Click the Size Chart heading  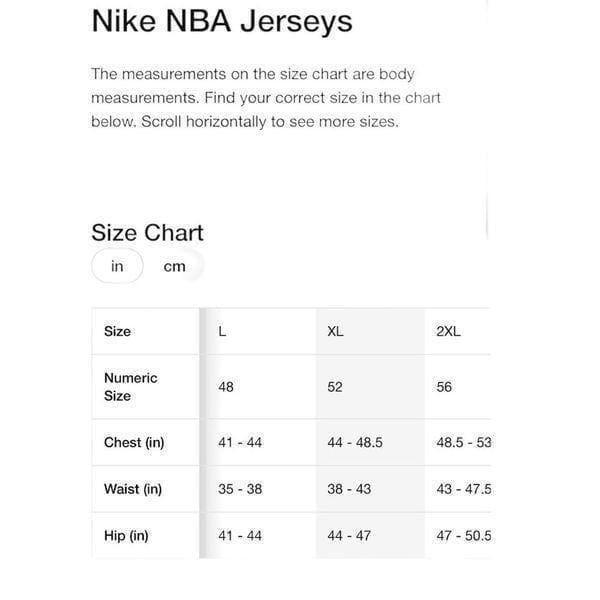147,232
